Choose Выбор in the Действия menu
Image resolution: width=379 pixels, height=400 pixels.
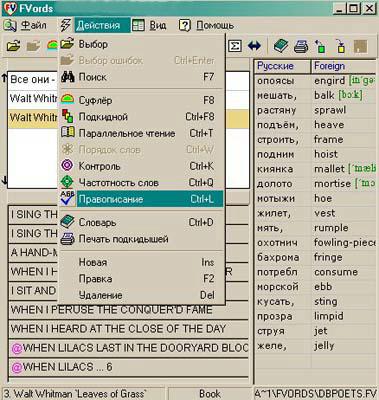[142, 44]
